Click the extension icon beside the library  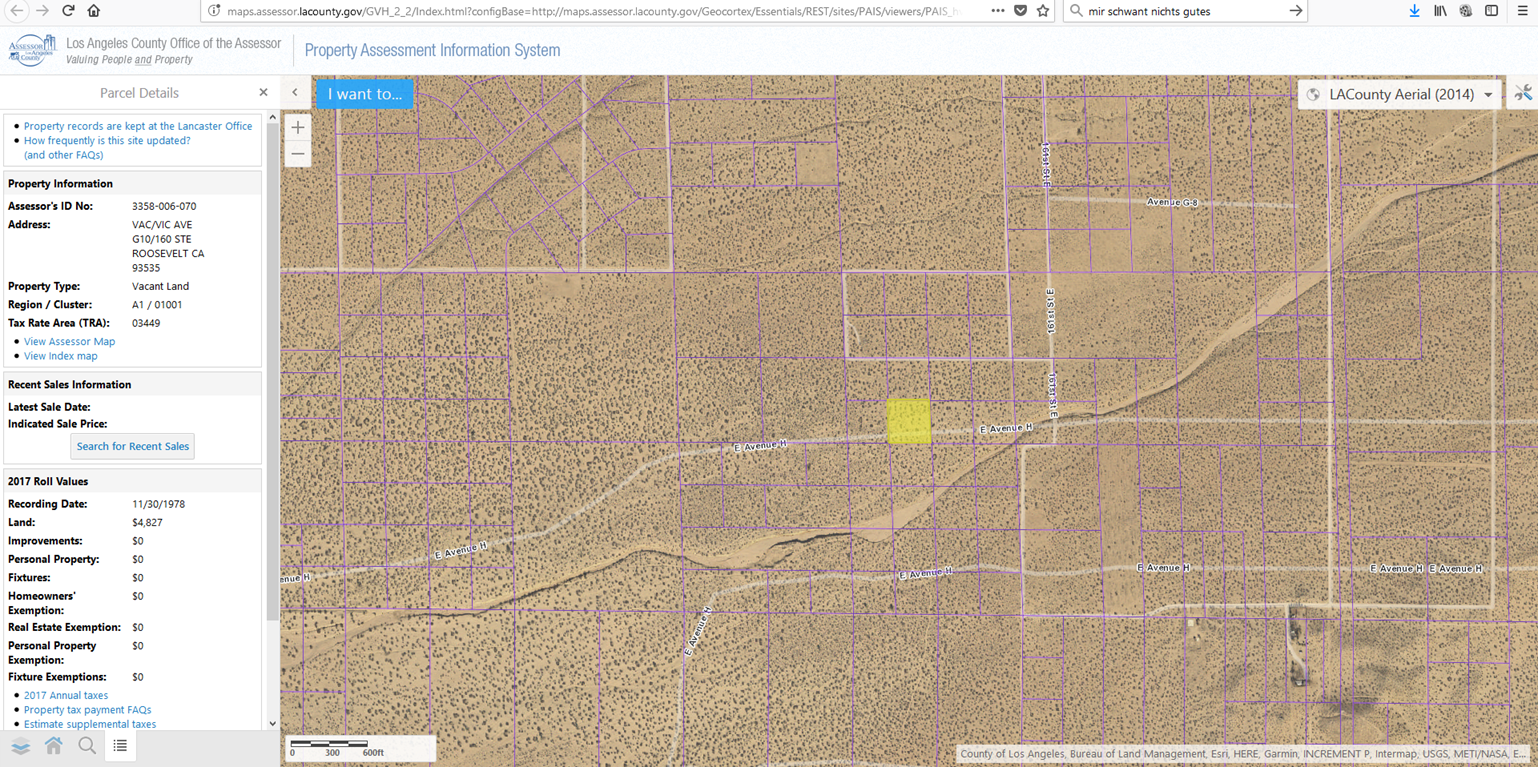coord(1465,11)
